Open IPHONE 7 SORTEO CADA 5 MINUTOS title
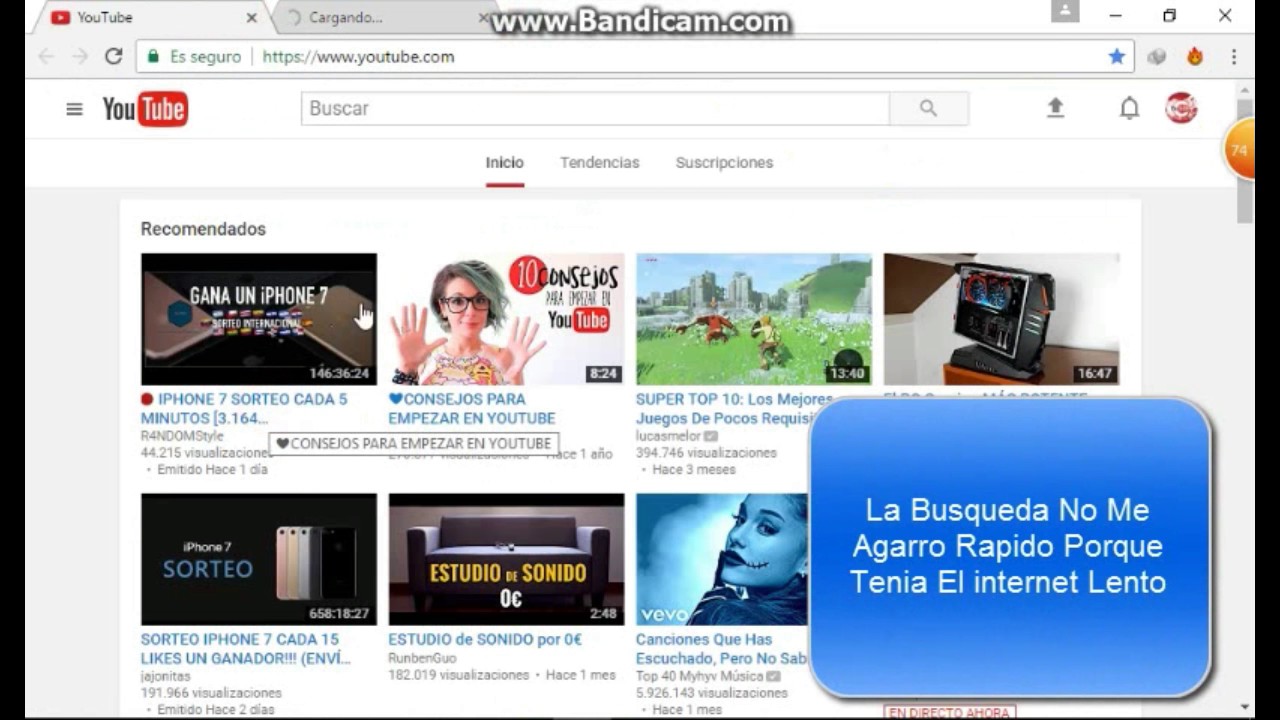 coord(244,408)
